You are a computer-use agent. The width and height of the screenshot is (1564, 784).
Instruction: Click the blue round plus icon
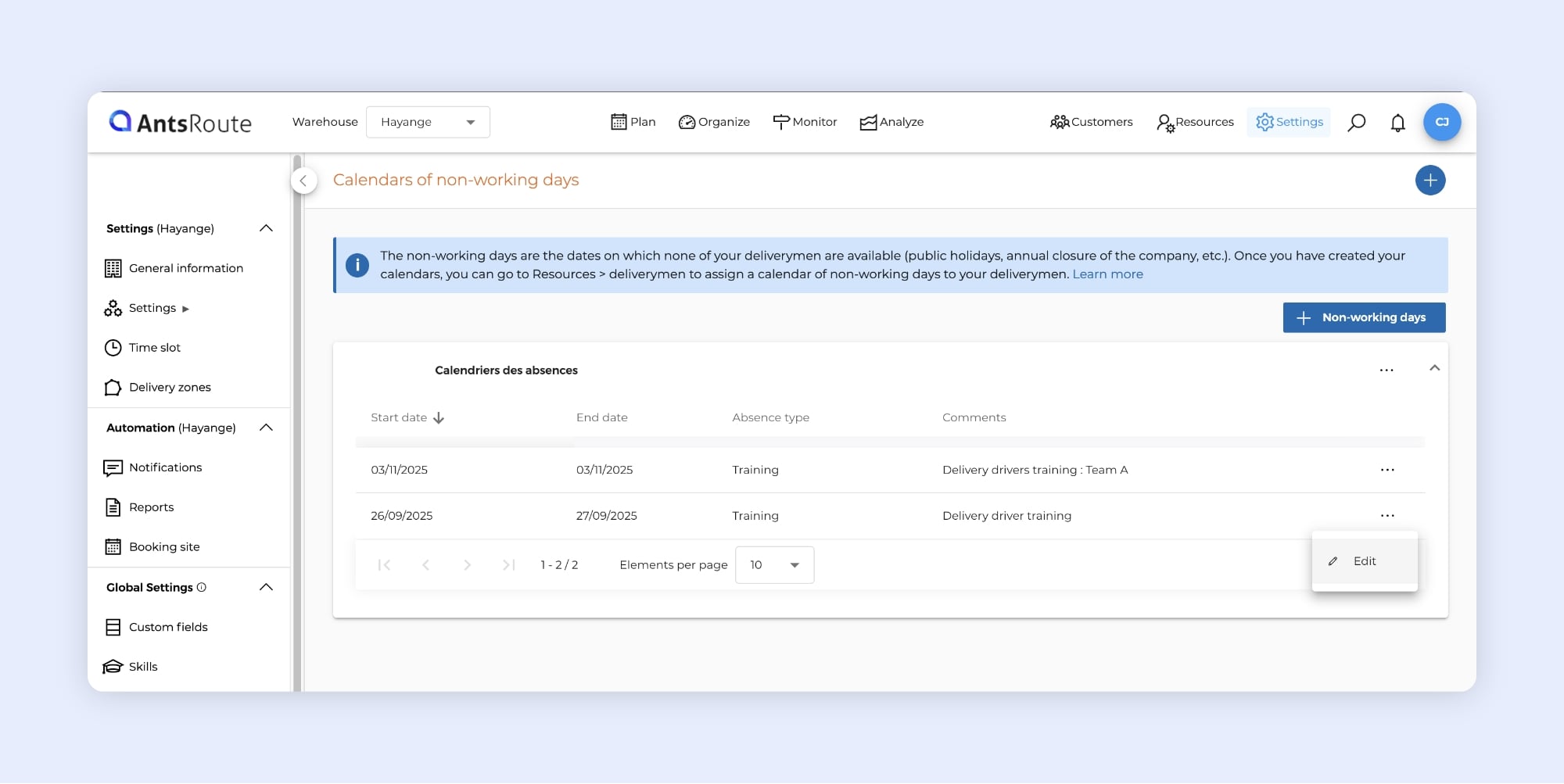(x=1429, y=181)
